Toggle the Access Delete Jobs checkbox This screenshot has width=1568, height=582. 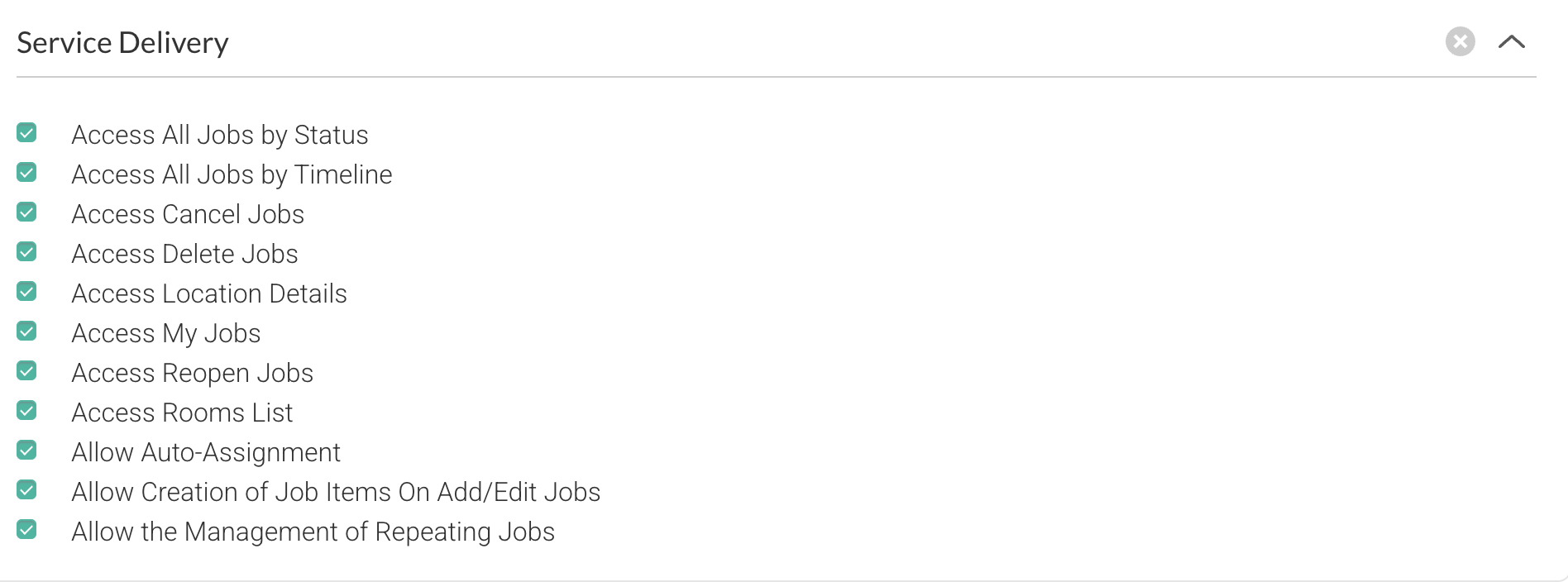(26, 251)
